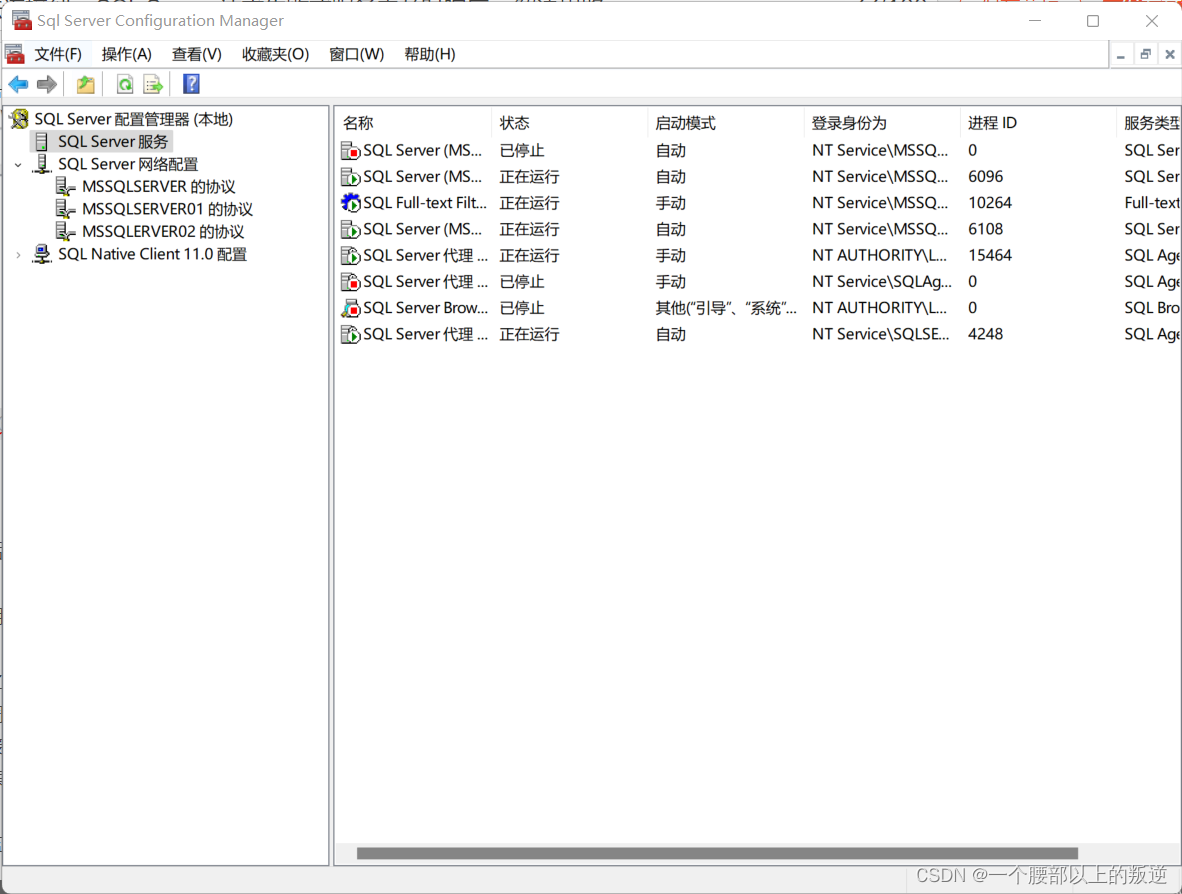1182x894 pixels.
Task: Close the inner MDI child window
Action: 1170,54
